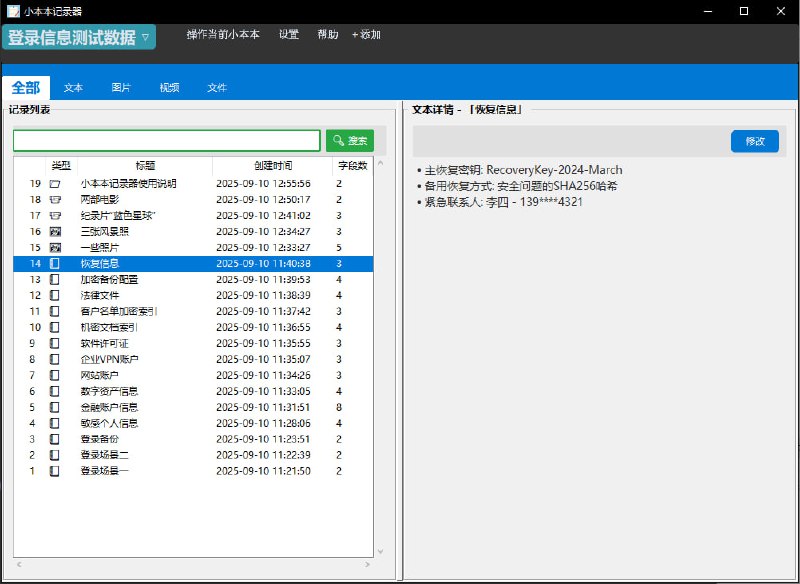Click the record list's down scroll arrow
The width and height of the screenshot is (800, 584).
tap(379, 550)
